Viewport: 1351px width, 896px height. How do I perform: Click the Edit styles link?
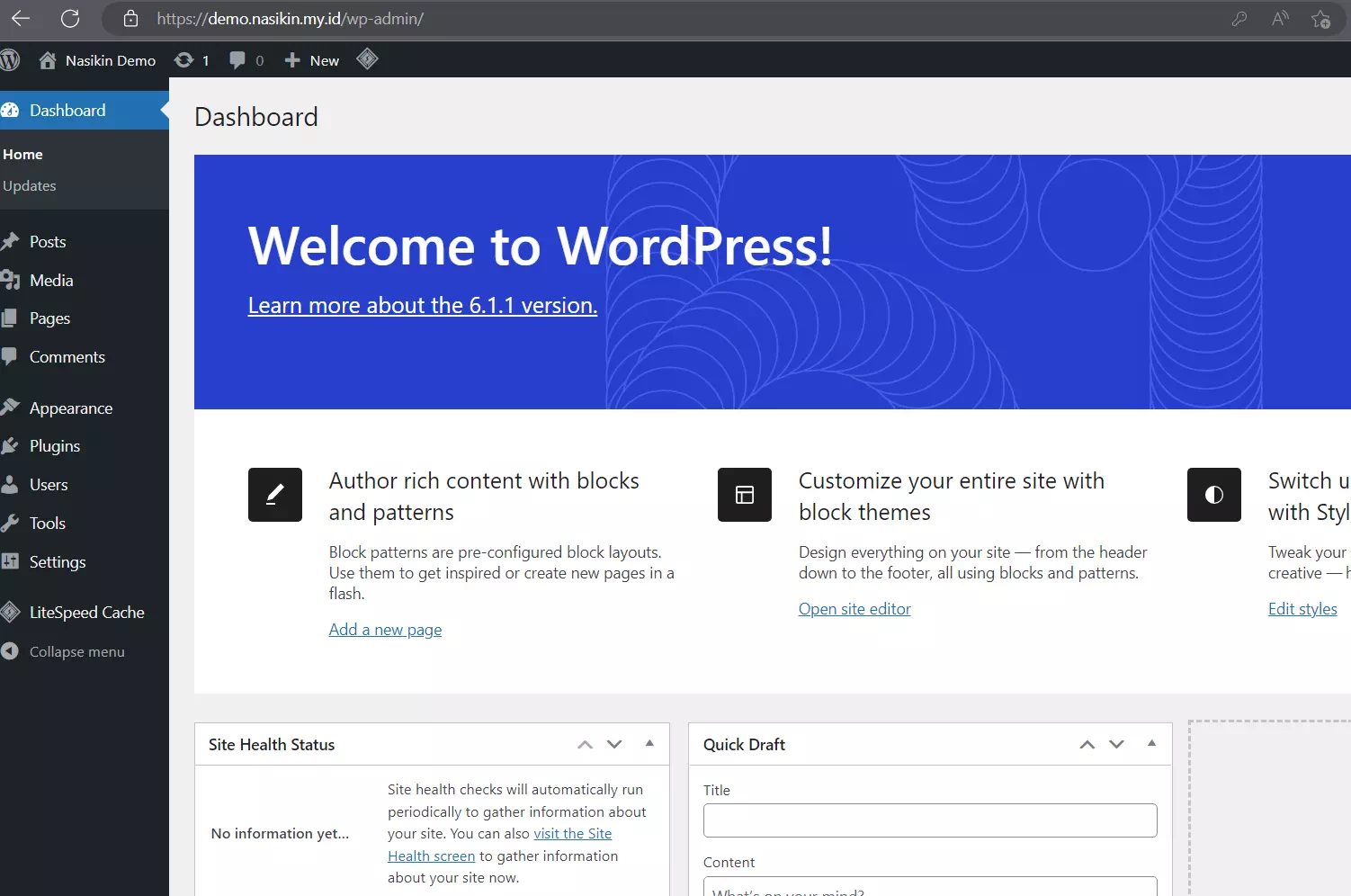[1302, 609]
